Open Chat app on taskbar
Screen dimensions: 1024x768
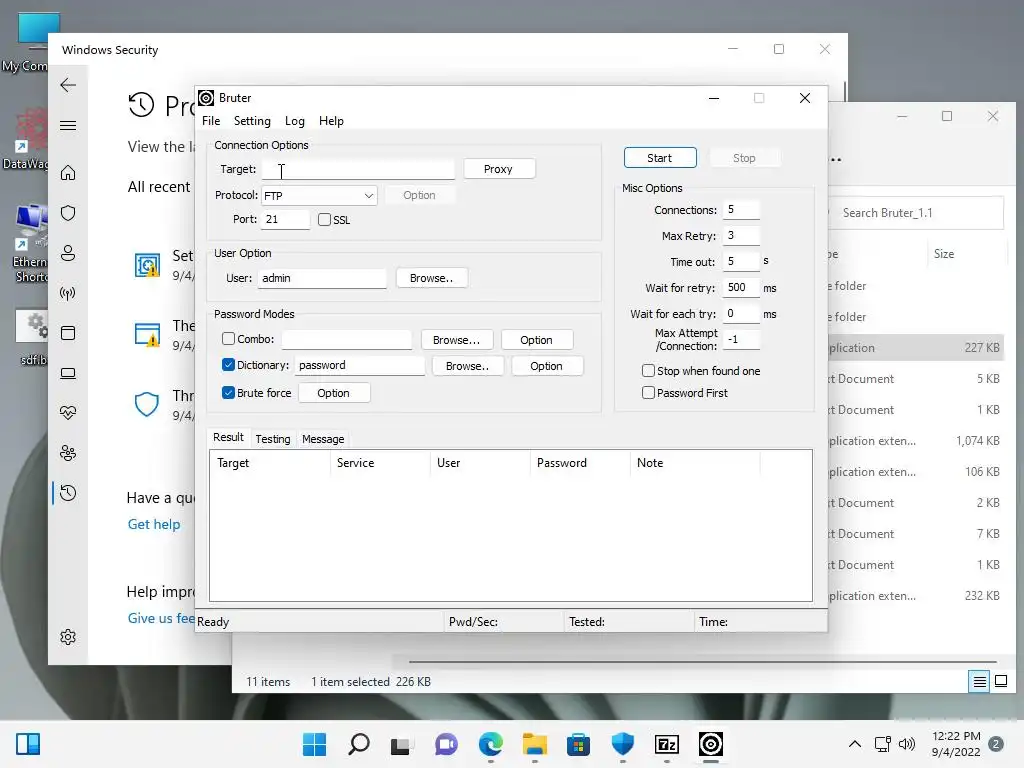coord(446,744)
